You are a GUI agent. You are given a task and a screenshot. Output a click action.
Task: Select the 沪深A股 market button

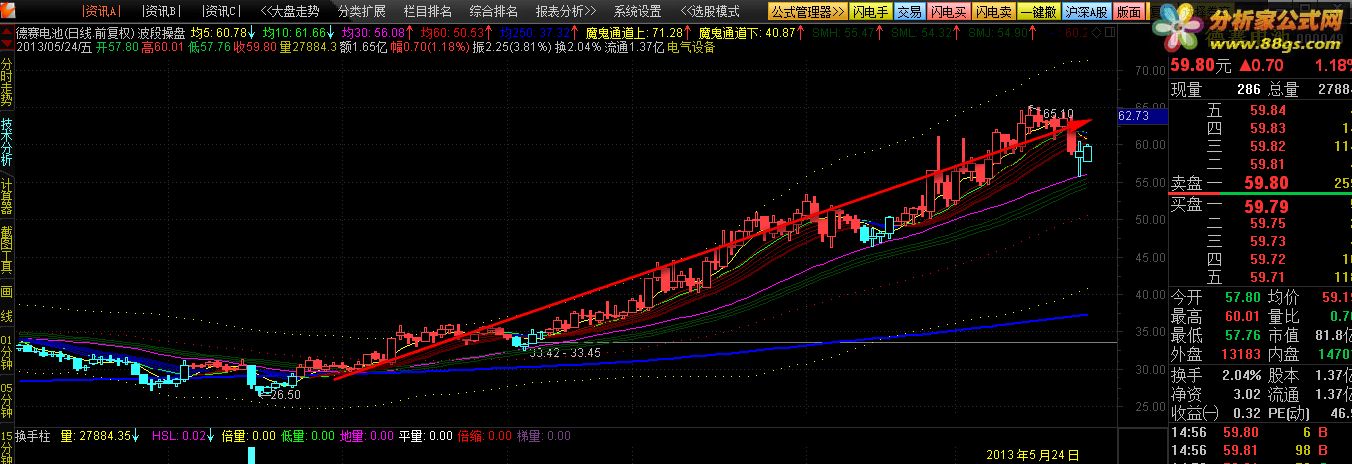click(x=1085, y=12)
